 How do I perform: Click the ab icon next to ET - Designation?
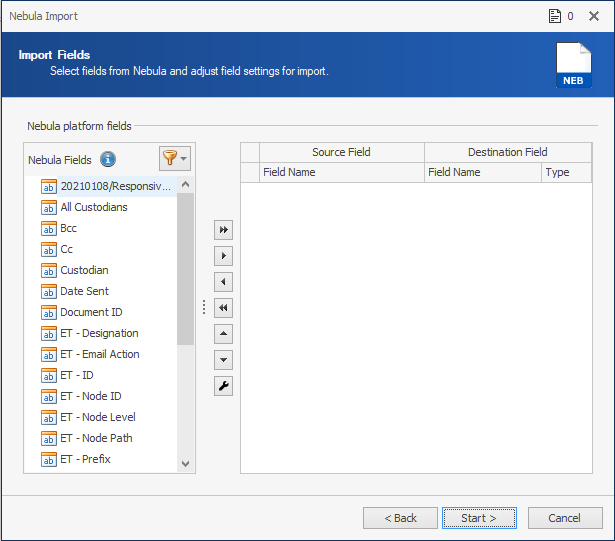[x=49, y=333]
